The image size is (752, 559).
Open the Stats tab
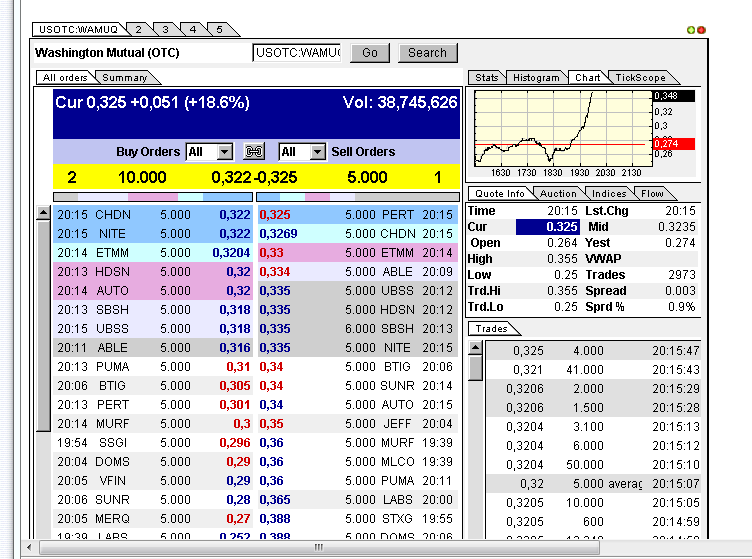[486, 77]
